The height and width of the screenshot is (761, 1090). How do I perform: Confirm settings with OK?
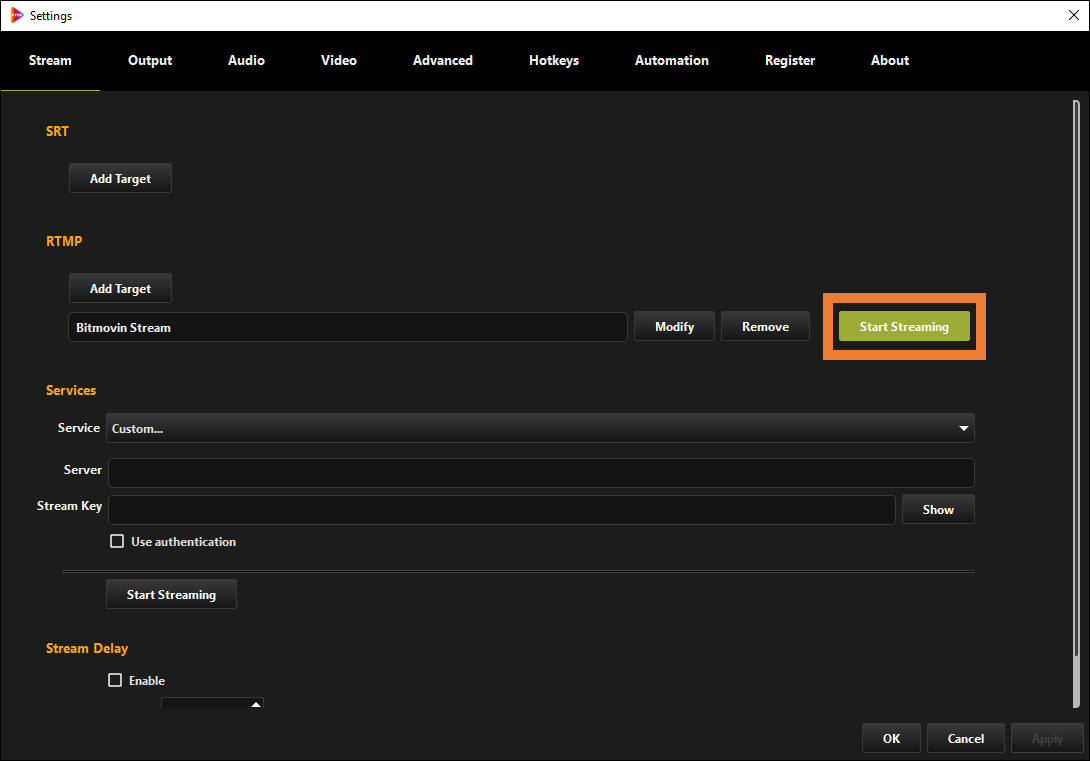point(891,739)
